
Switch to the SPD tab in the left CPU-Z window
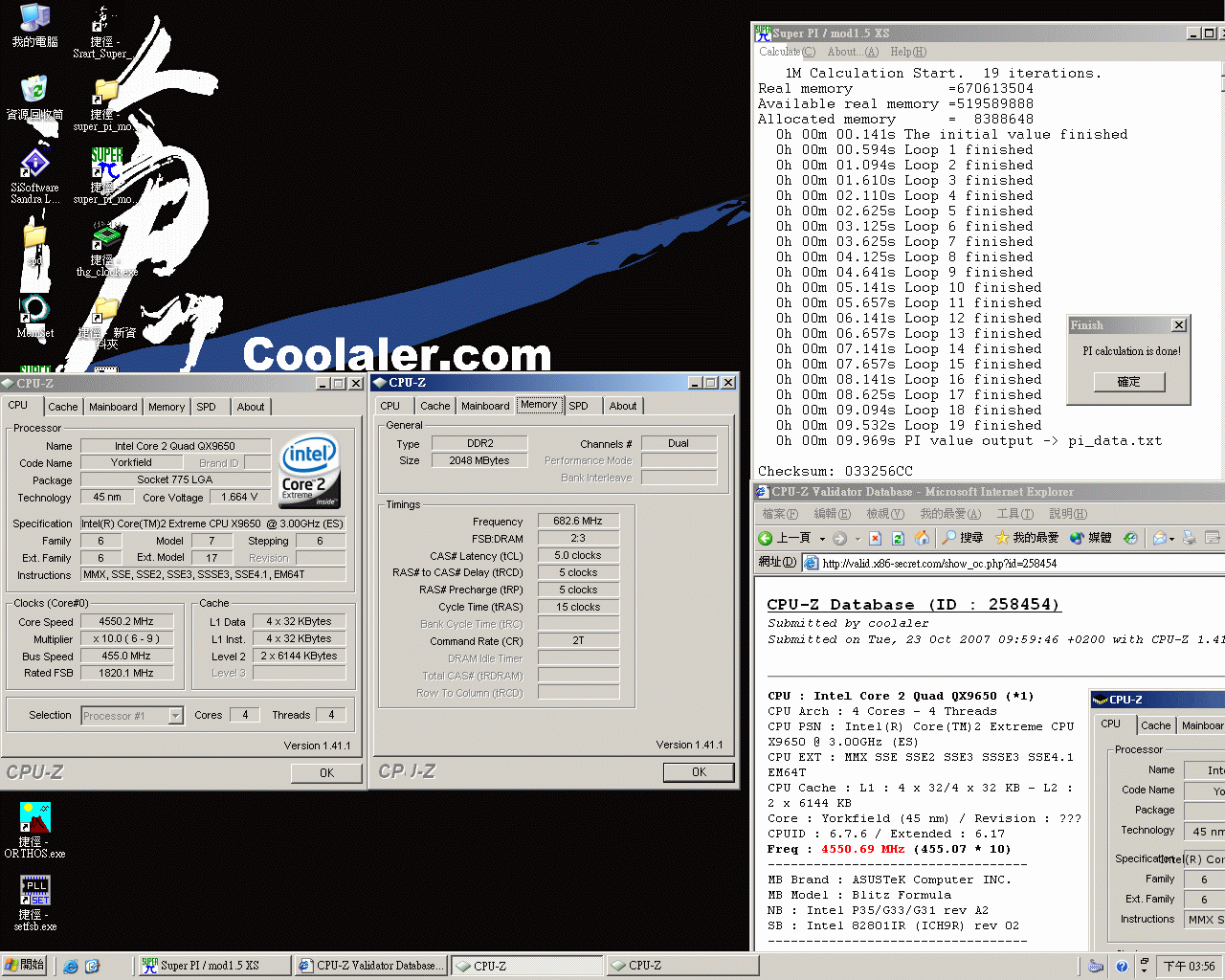coord(207,407)
